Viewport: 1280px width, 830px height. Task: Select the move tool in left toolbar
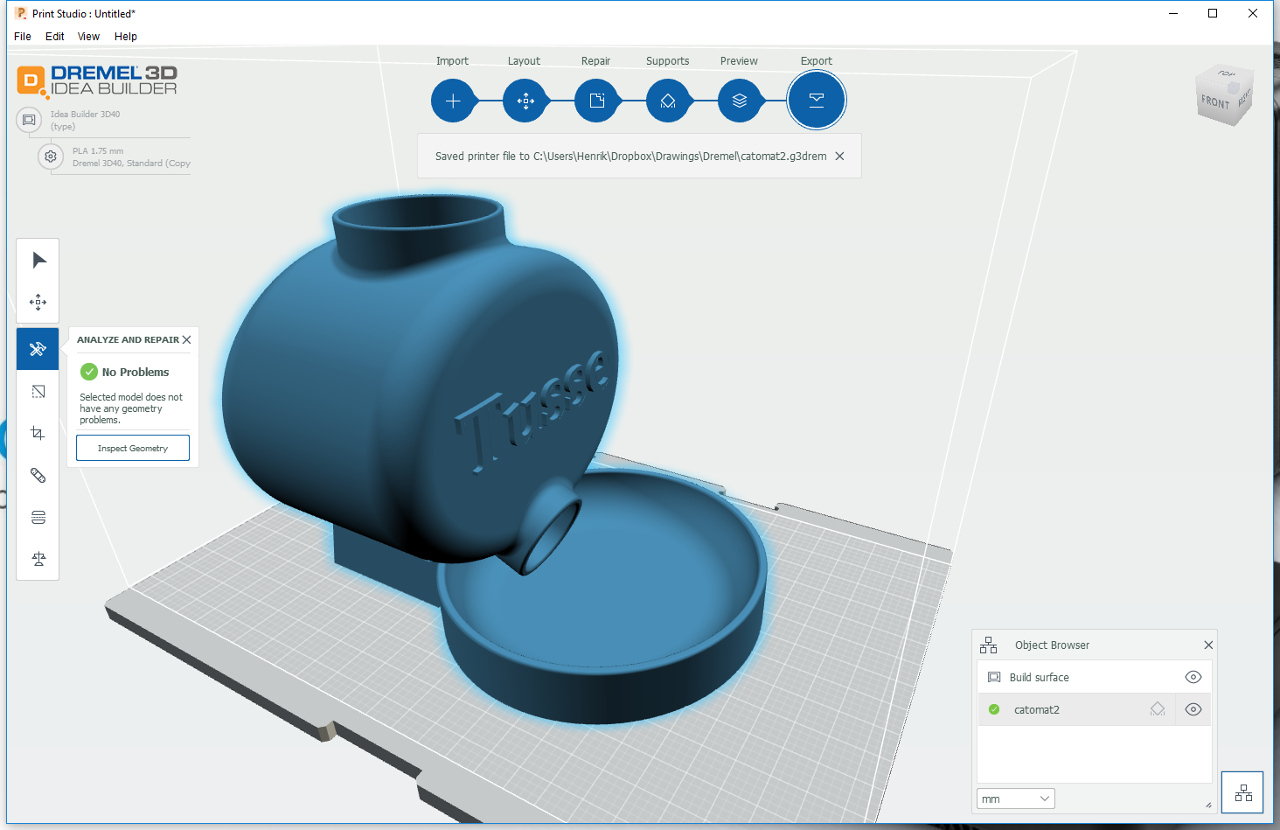(38, 302)
